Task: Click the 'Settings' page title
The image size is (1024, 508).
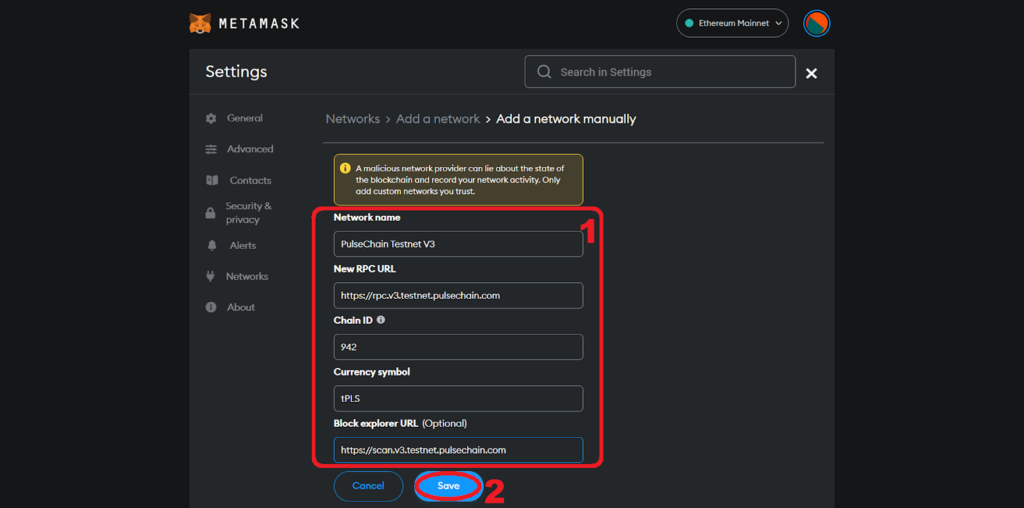Action: 236,72
